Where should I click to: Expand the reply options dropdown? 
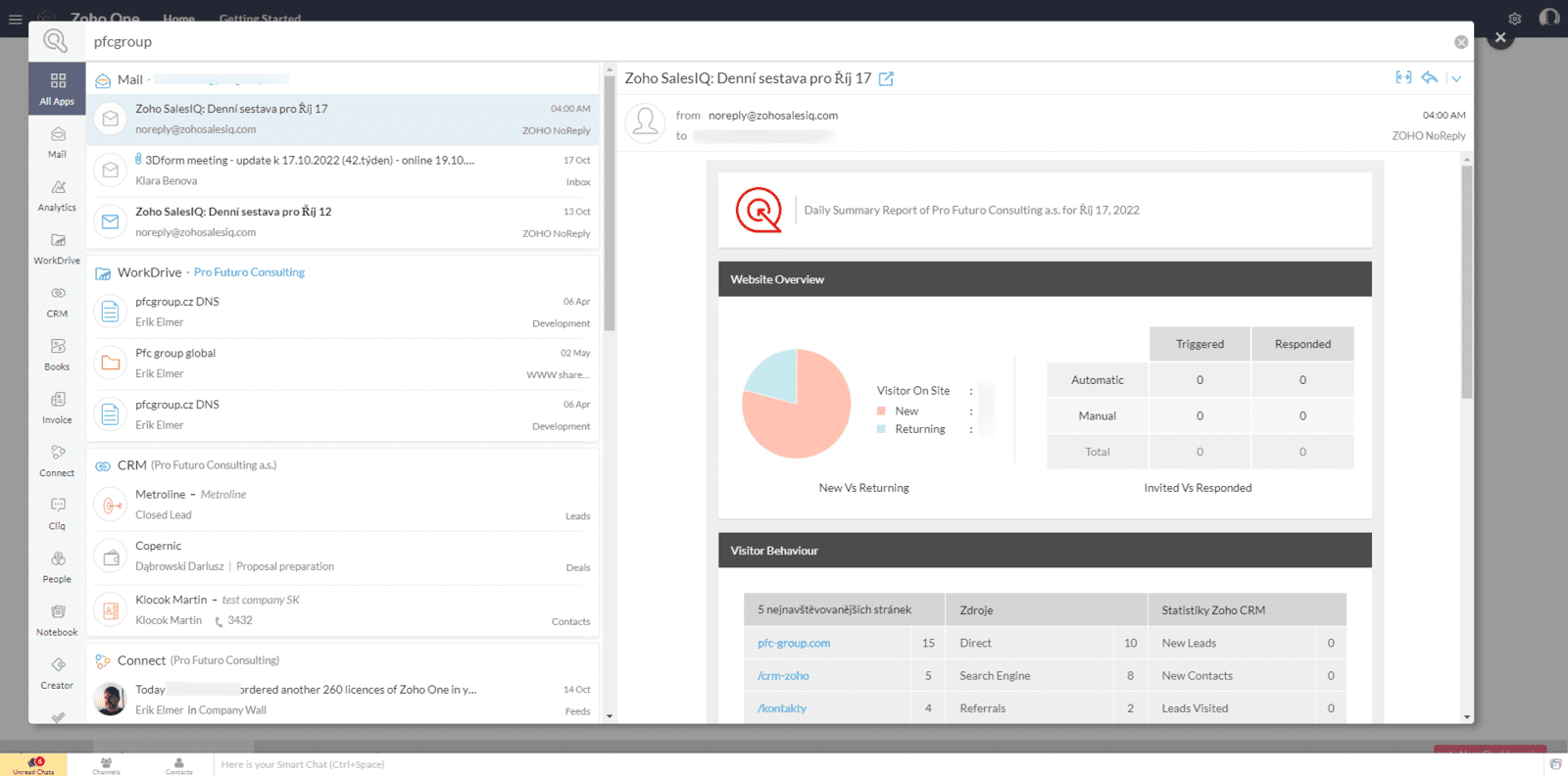click(x=1456, y=78)
